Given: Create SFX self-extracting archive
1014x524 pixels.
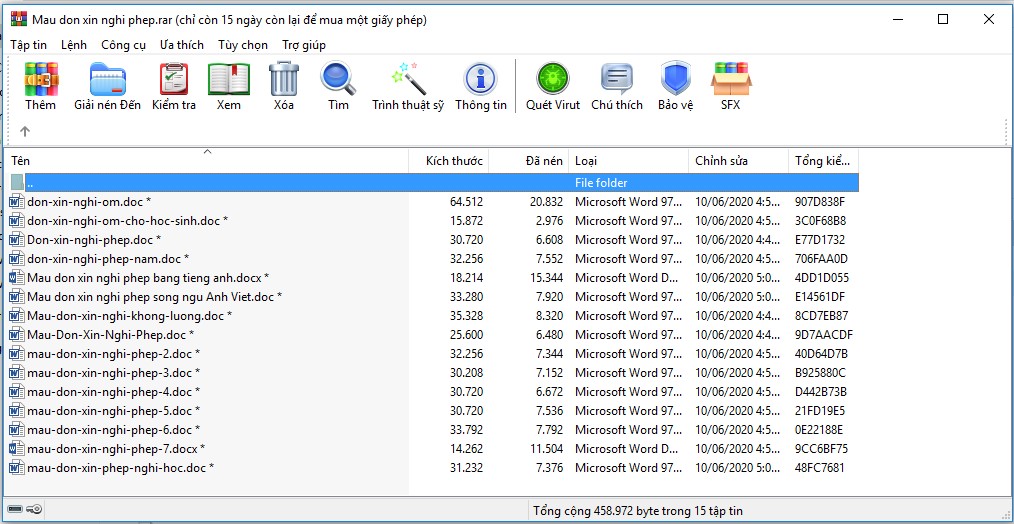Looking at the screenshot, I should 731,79.
